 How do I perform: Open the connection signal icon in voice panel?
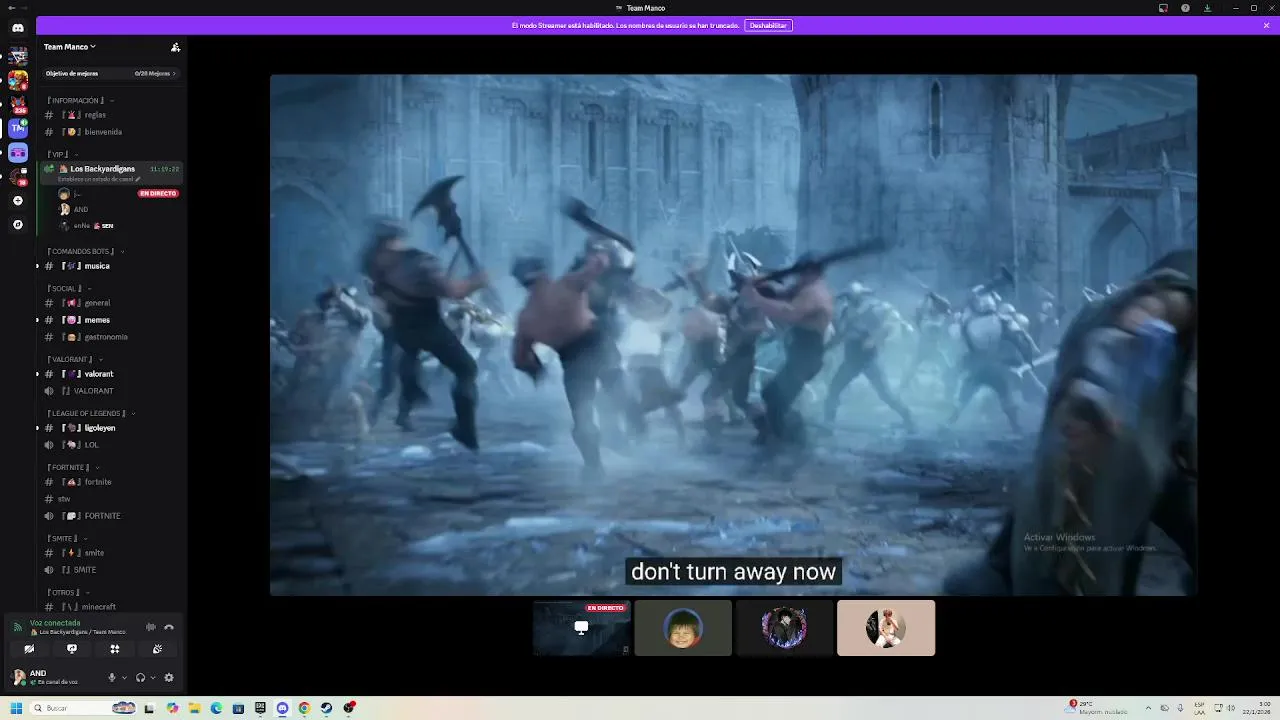click(17, 627)
